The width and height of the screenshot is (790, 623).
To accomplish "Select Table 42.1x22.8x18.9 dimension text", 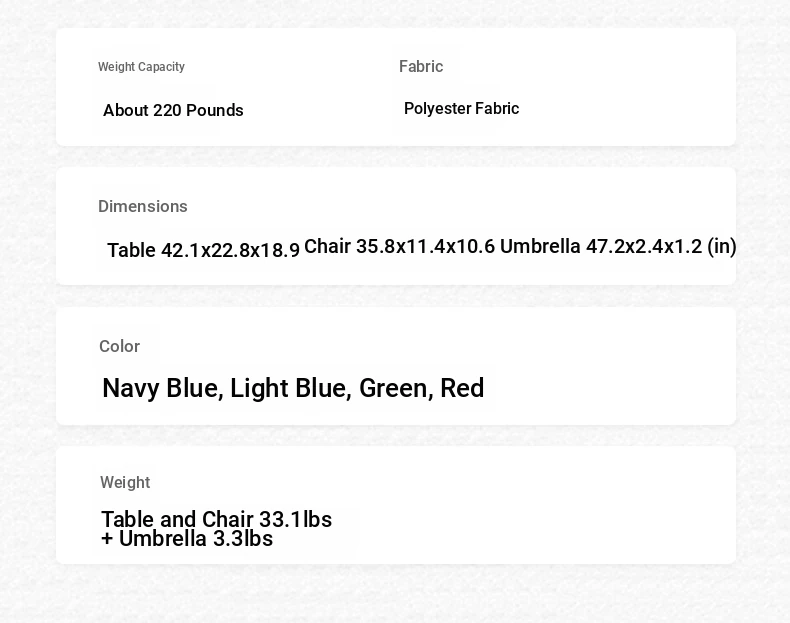I will 204,250.
